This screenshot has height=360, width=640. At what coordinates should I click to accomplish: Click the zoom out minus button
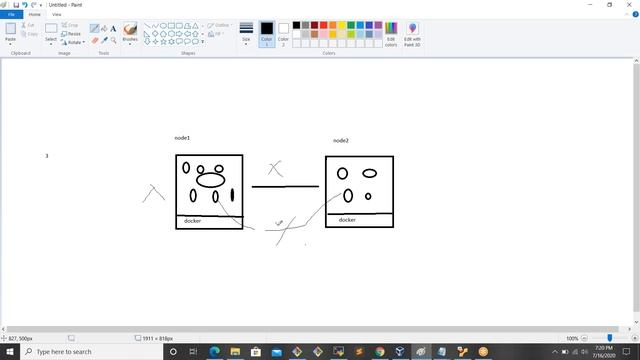(x=584, y=338)
